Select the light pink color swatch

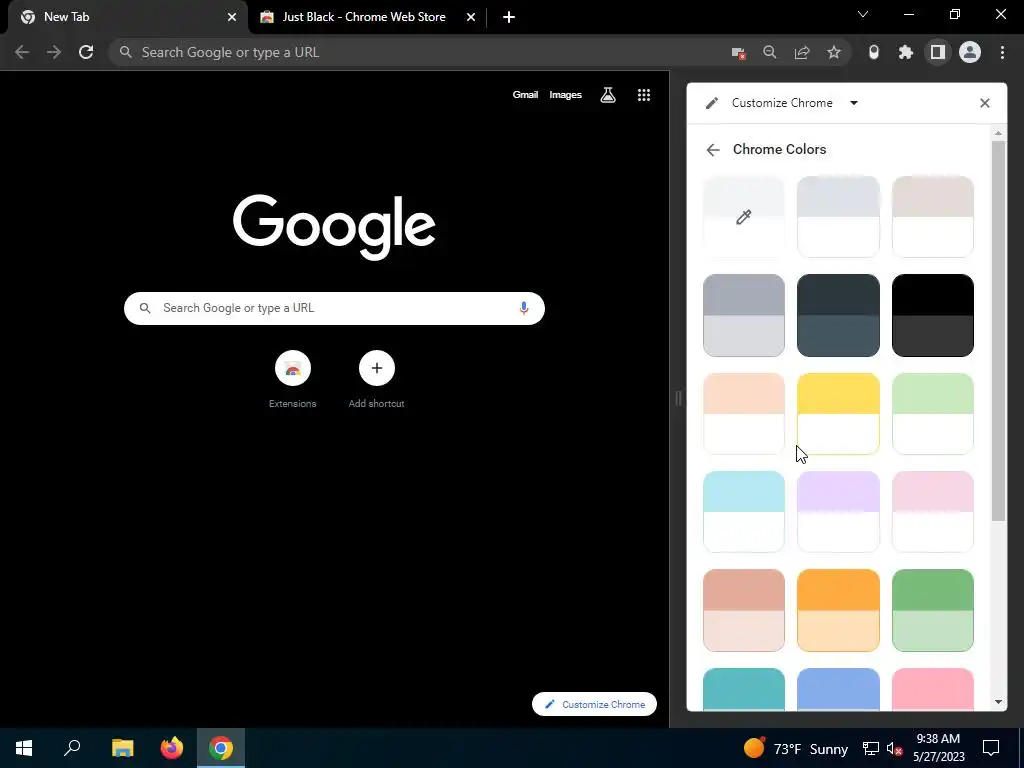coord(933,512)
